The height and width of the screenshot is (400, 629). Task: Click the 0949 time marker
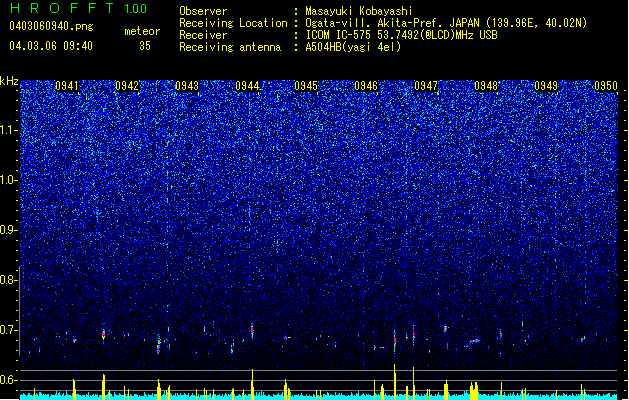tap(546, 86)
